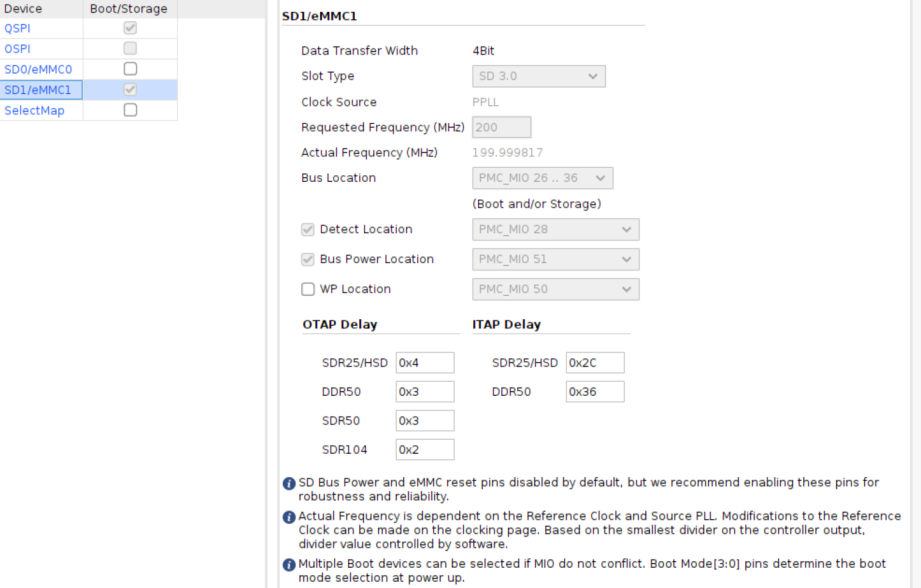Open the WP Location PMC_MIO 50 dropdown
This screenshot has width=921, height=588.
[x=556, y=289]
